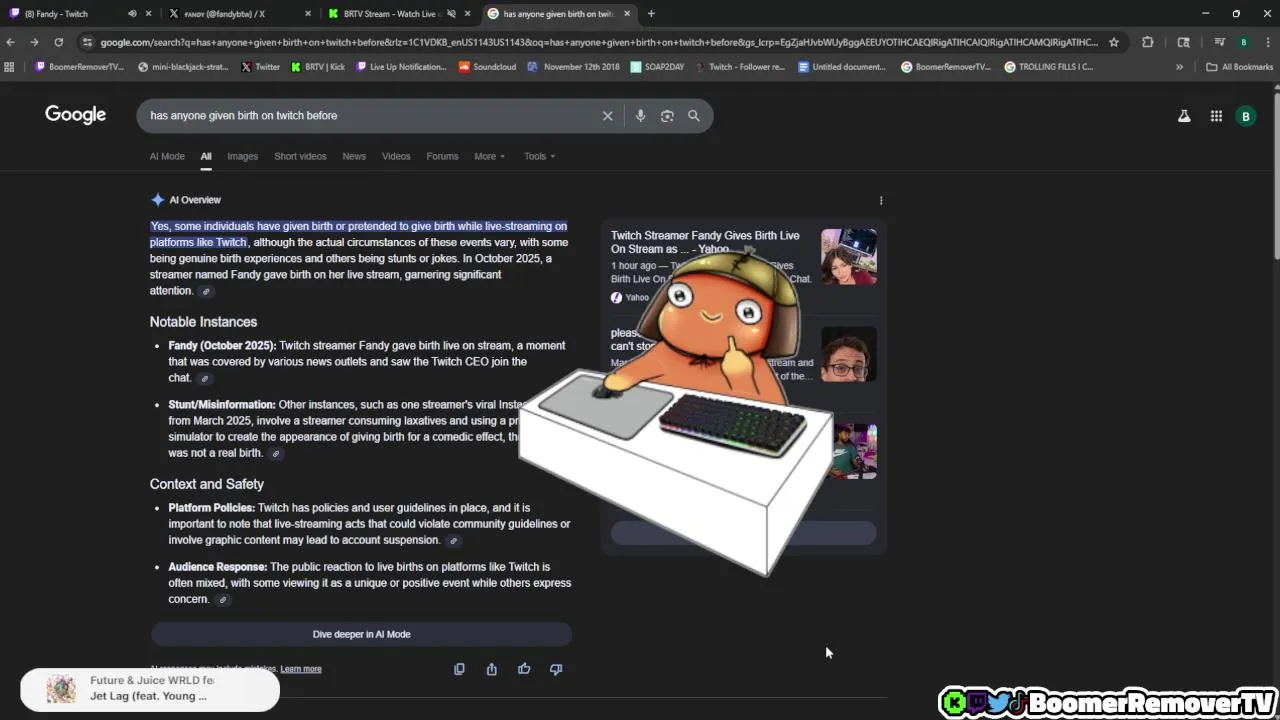Open the SOAP2DAY bookmark
The height and width of the screenshot is (720, 1280).
coord(658,67)
